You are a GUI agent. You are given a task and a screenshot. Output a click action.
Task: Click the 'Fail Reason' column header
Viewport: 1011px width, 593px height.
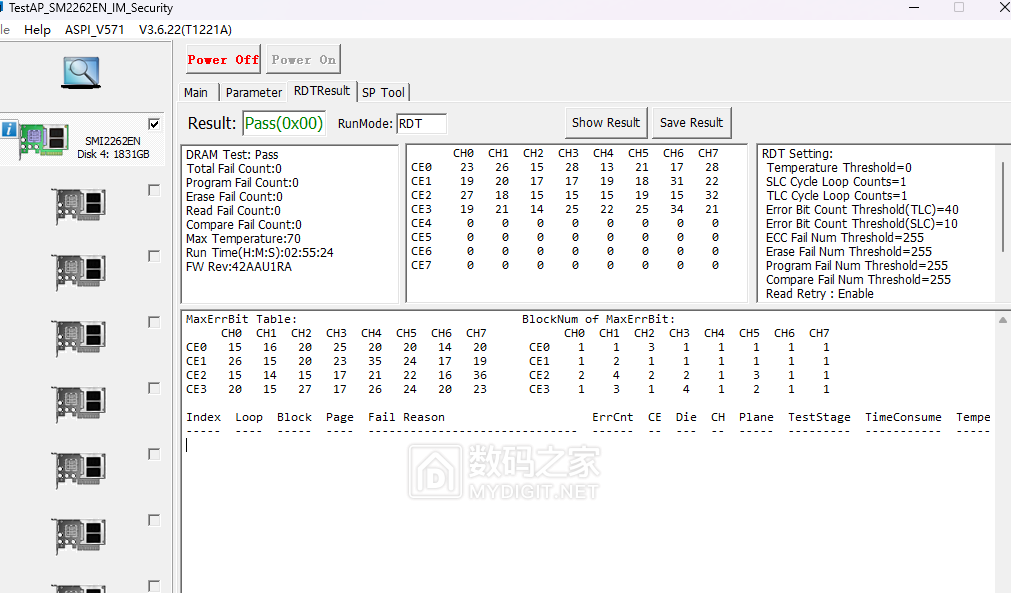[x=406, y=417]
